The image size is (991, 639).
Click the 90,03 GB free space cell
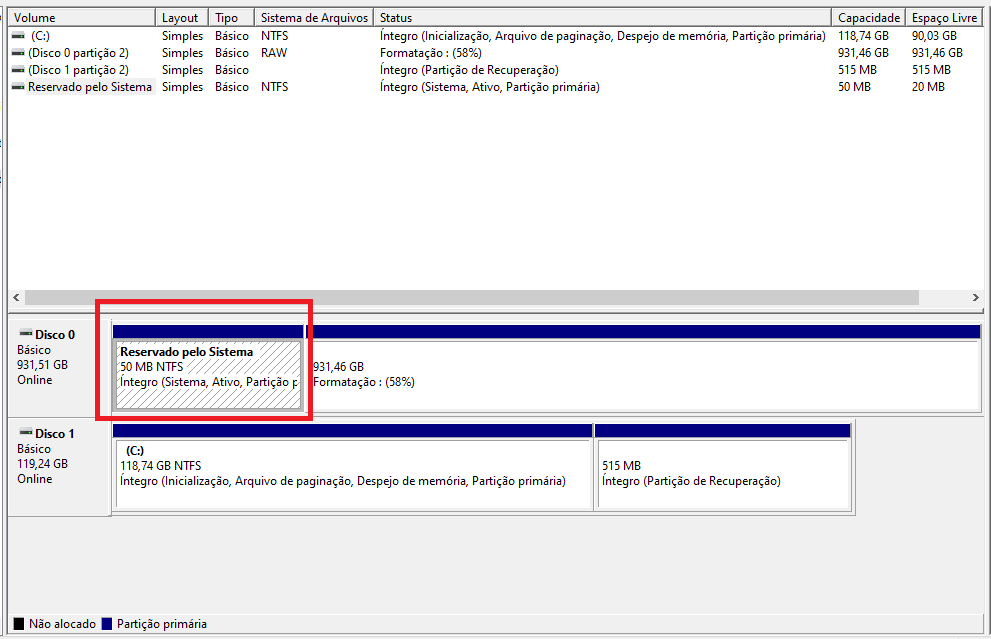pyautogui.click(x=934, y=36)
